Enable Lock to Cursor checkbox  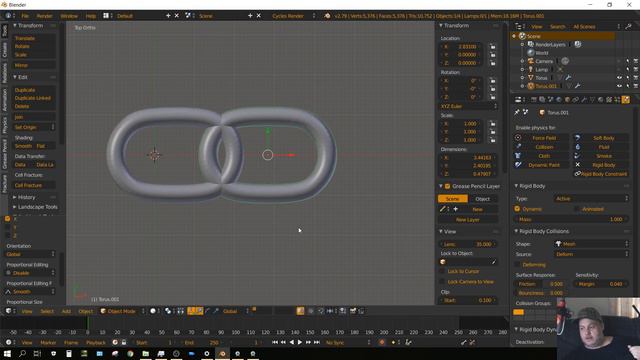click(442, 271)
